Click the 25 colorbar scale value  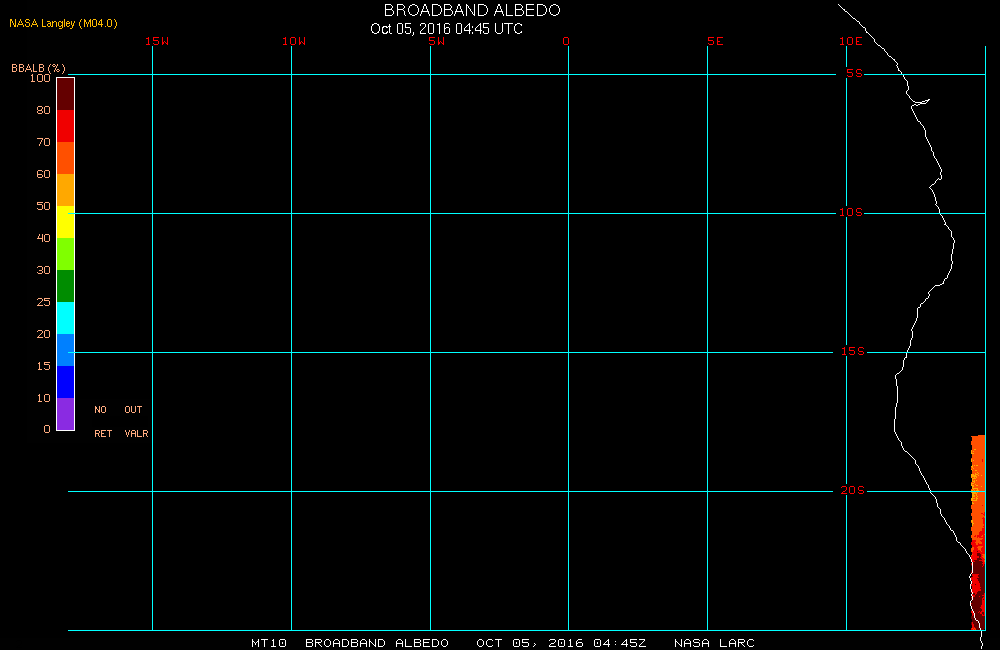pos(43,302)
